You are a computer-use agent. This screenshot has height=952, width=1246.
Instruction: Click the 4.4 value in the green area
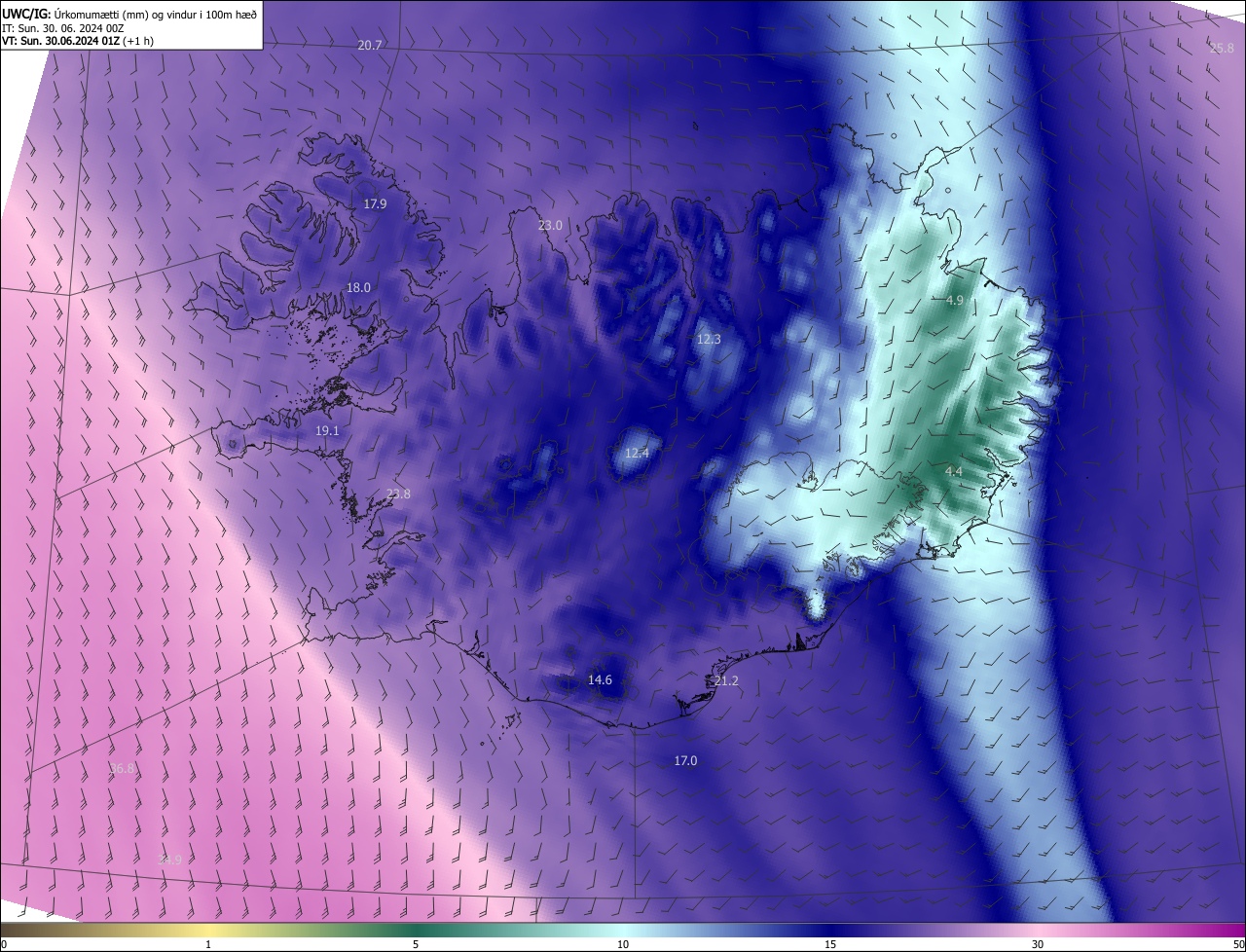(x=954, y=472)
